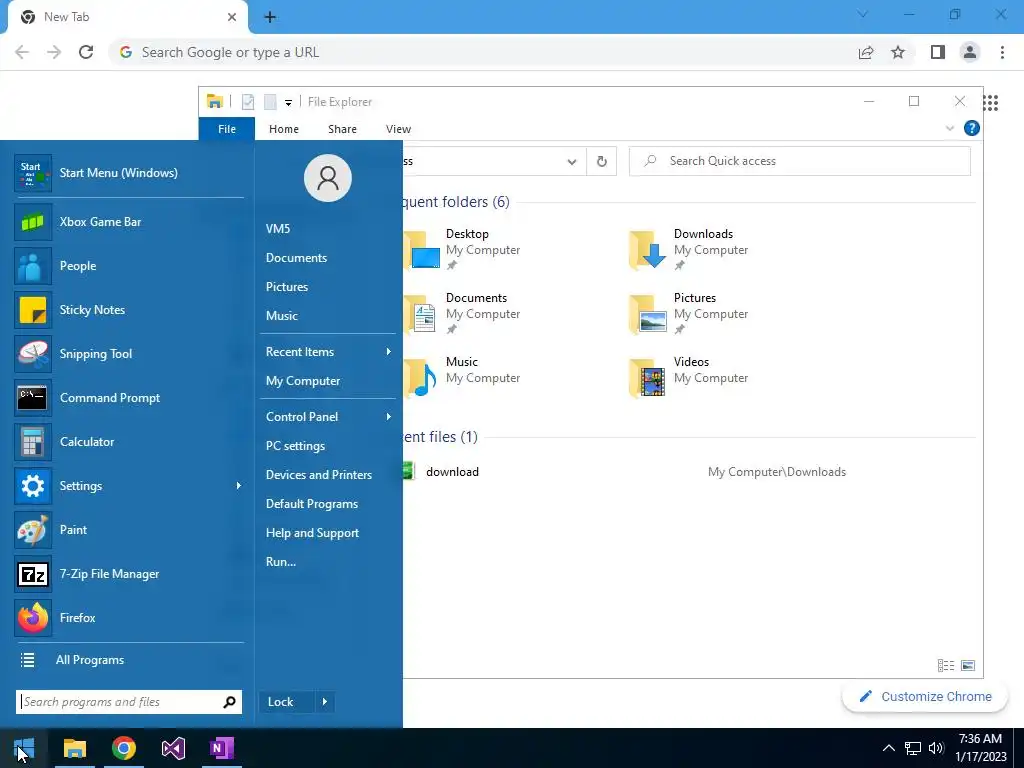1024x768 pixels.
Task: Launch Command Prompt
Action: (x=129, y=398)
